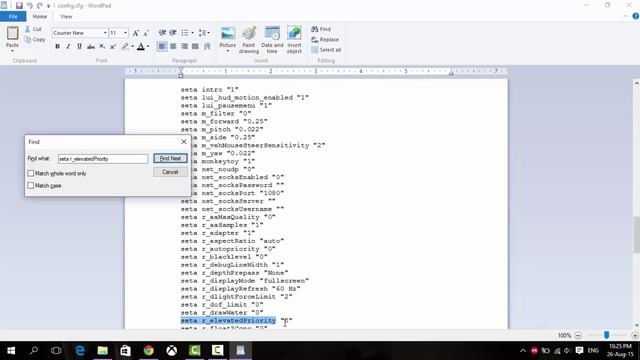Click the line spacing icon
Viewport: 640px width, 360px height.
202,33
